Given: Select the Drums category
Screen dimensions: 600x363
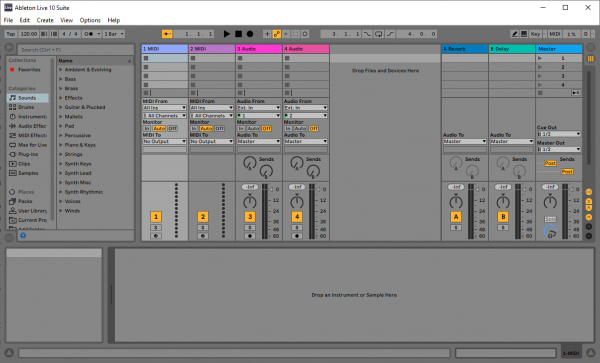Looking at the screenshot, I should 27,107.
